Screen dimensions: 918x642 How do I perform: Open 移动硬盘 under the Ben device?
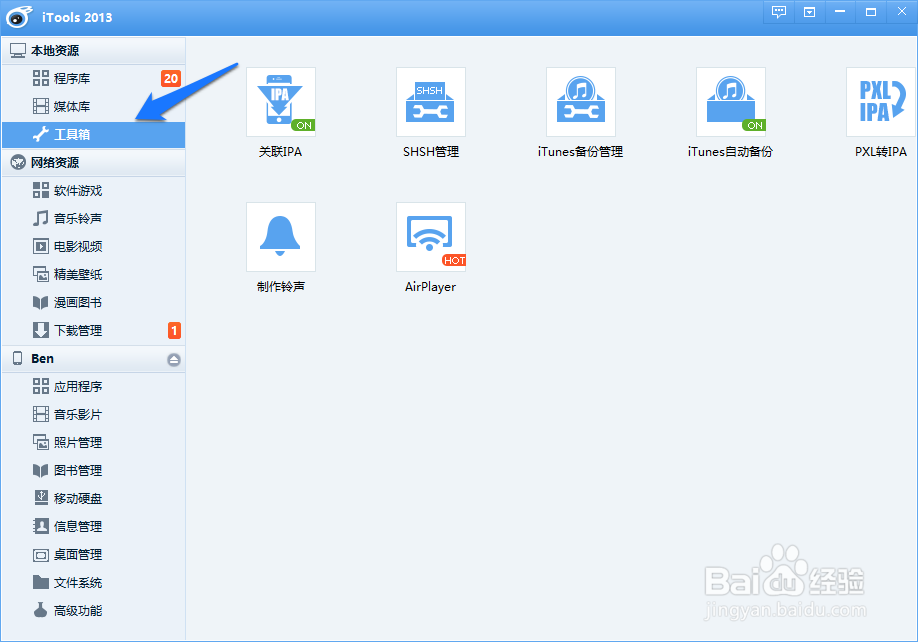(x=94, y=499)
